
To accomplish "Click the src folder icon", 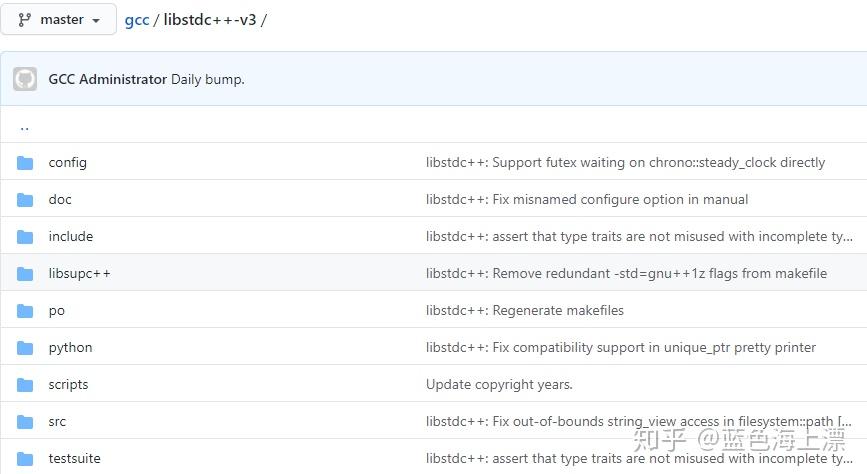I will point(25,421).
